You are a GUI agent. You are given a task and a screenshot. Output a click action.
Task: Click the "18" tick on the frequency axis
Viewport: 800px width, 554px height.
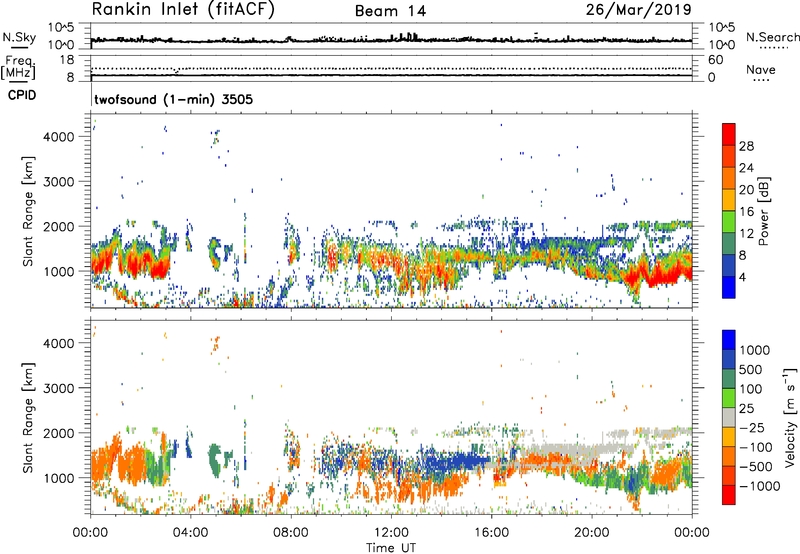point(67,60)
